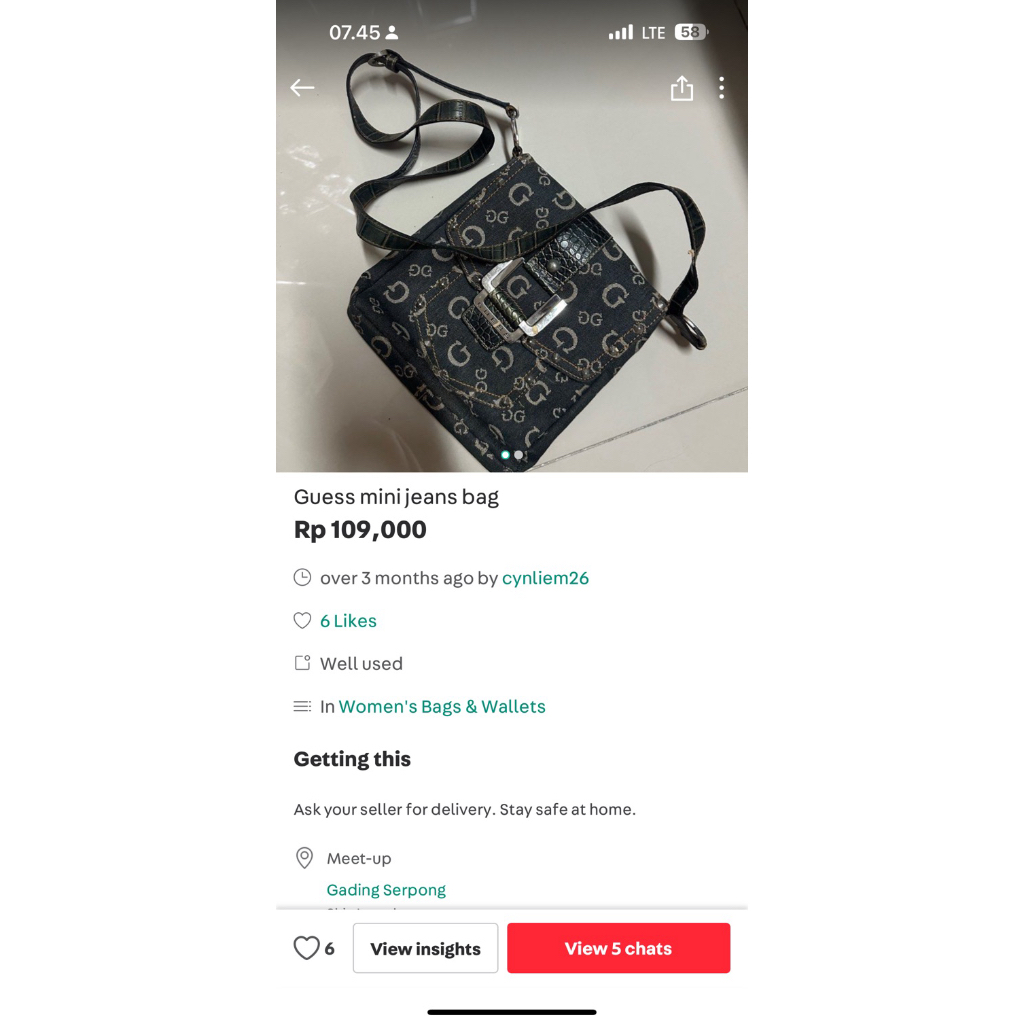Tap the category list icon
1024x1024 pixels.
tap(302, 706)
